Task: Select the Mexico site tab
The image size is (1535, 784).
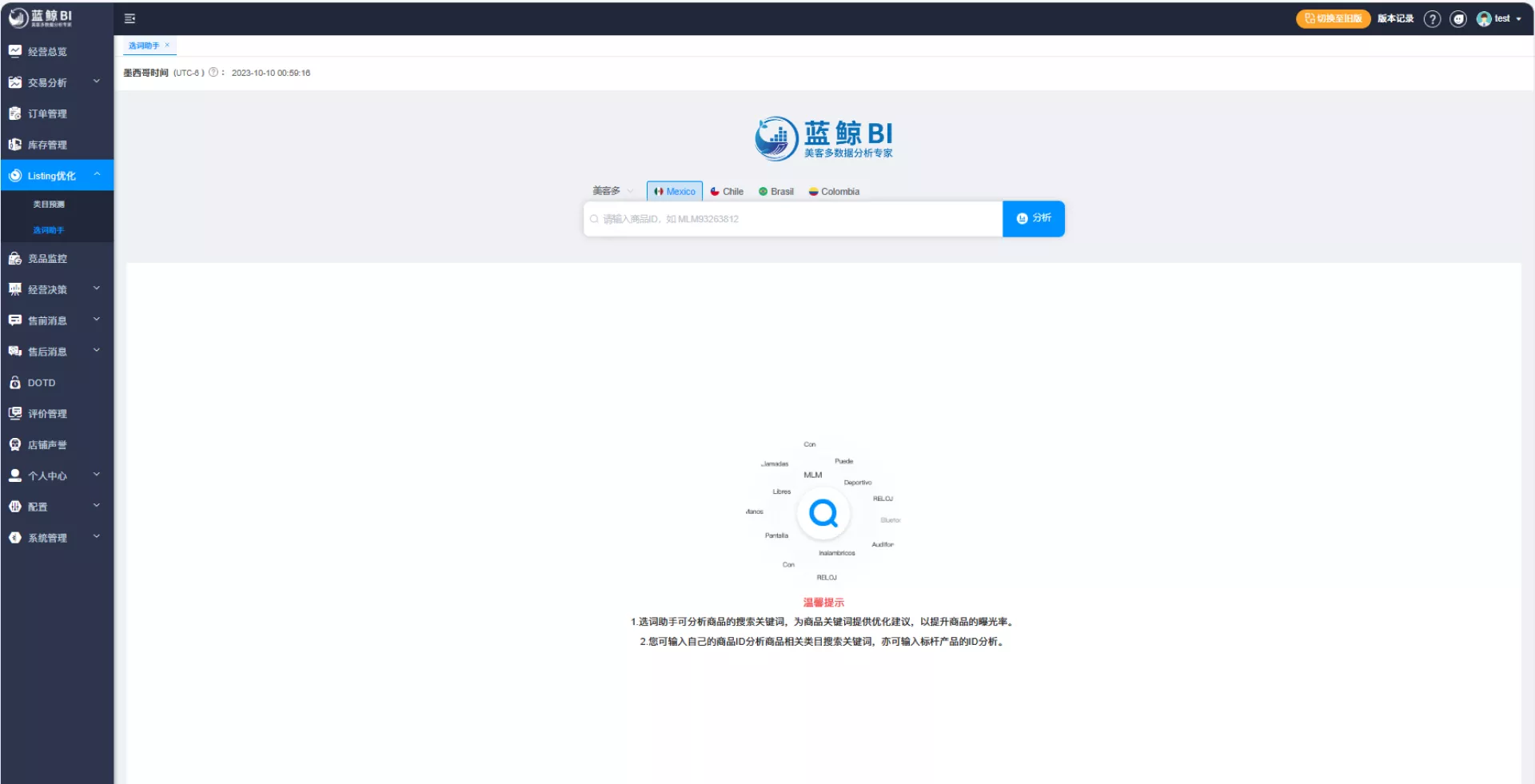Action: (x=675, y=191)
